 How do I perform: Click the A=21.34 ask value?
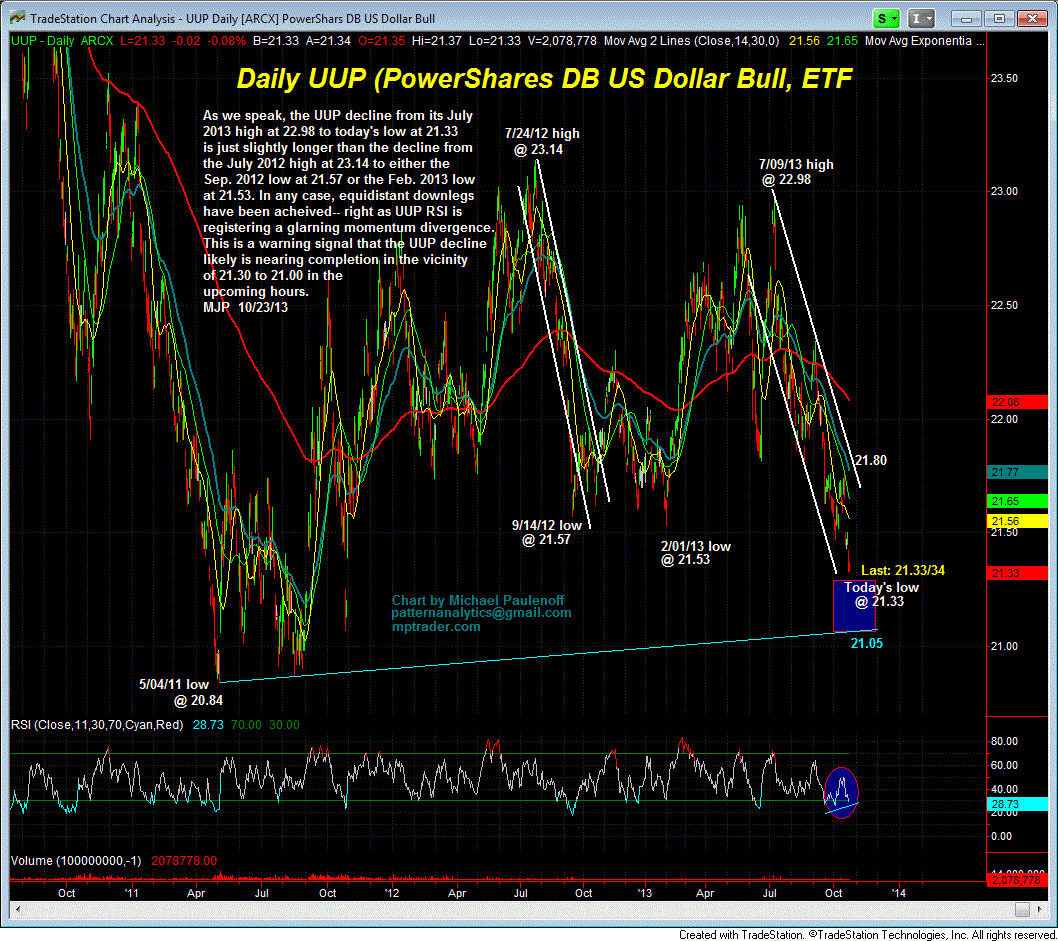click(328, 40)
